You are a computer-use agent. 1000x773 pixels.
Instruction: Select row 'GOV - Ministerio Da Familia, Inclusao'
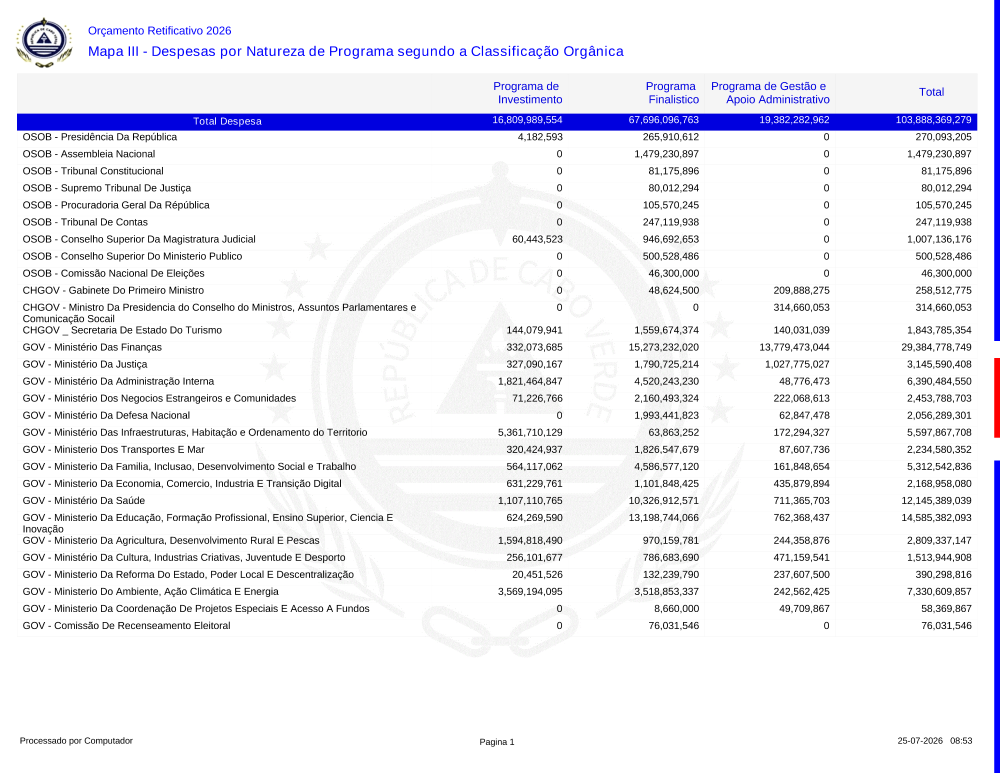coord(497,467)
